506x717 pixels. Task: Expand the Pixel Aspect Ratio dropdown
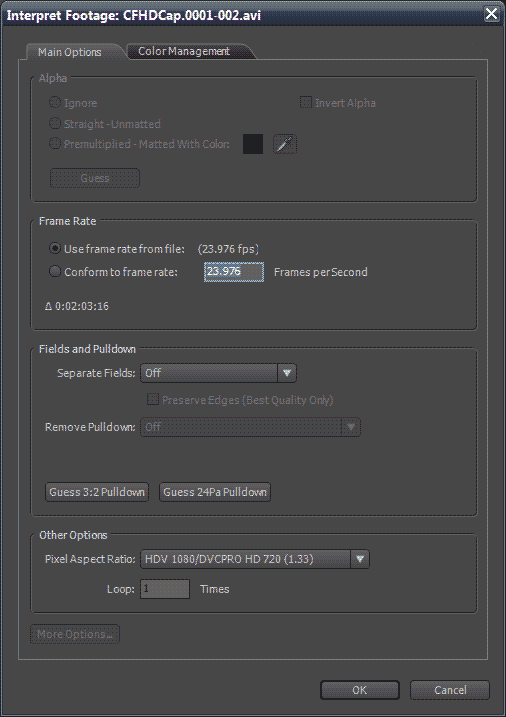point(255,559)
